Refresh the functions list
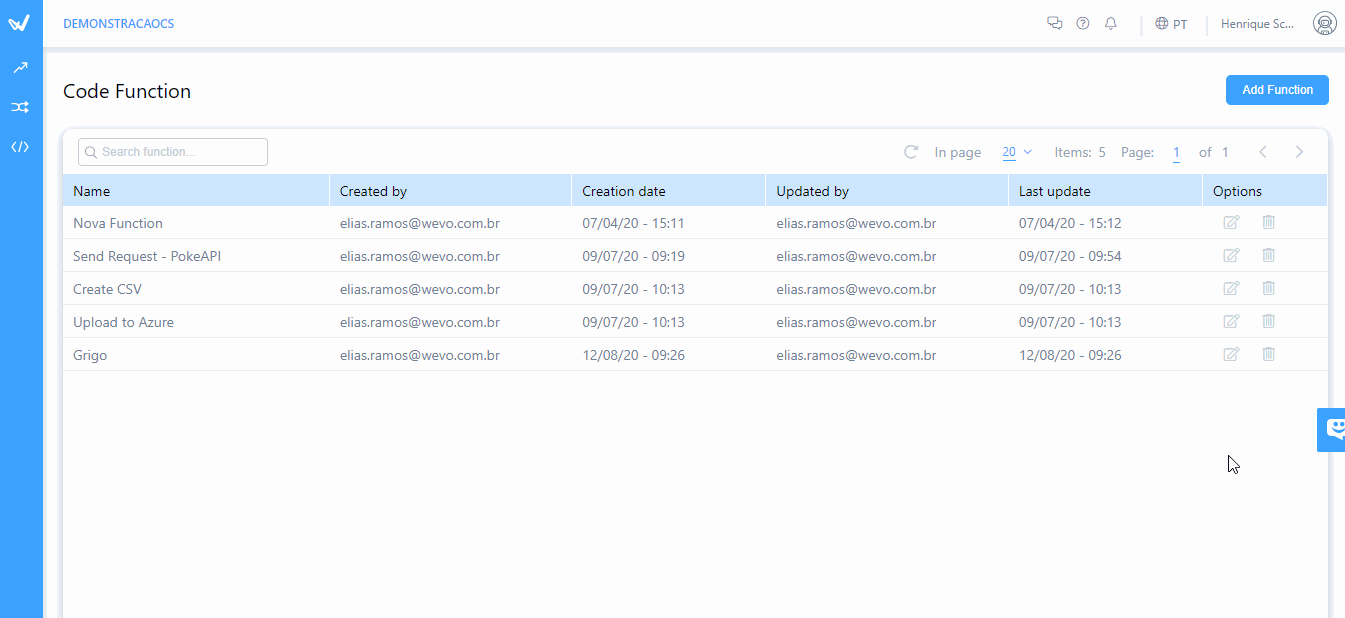Image resolution: width=1345 pixels, height=618 pixels. (x=910, y=152)
